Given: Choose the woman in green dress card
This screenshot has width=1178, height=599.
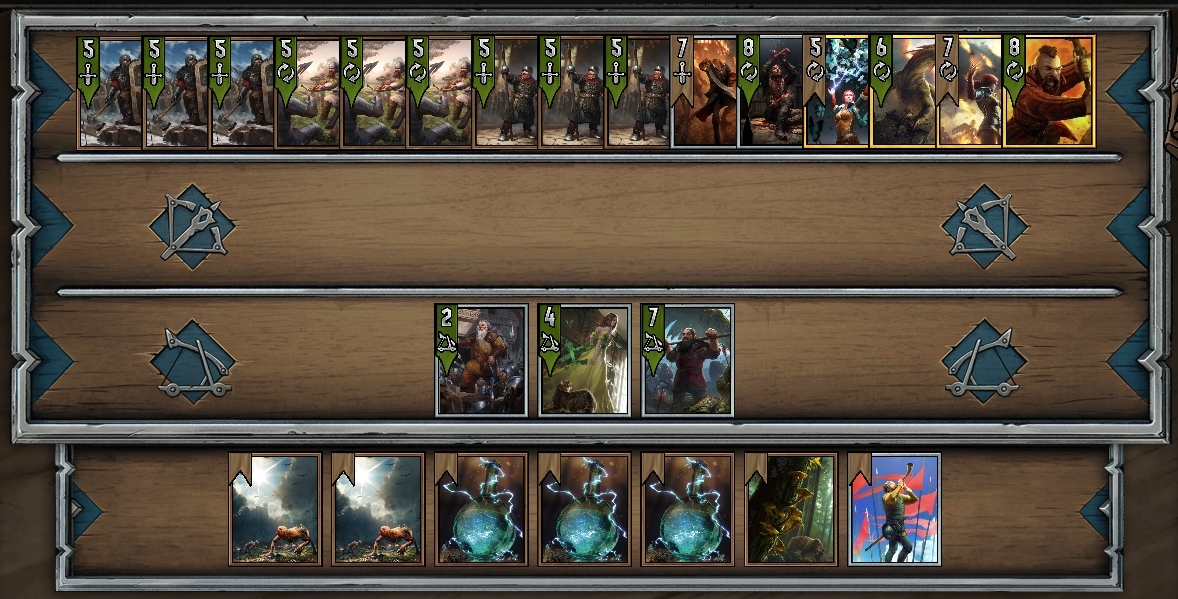Looking at the screenshot, I should pyautogui.click(x=584, y=360).
